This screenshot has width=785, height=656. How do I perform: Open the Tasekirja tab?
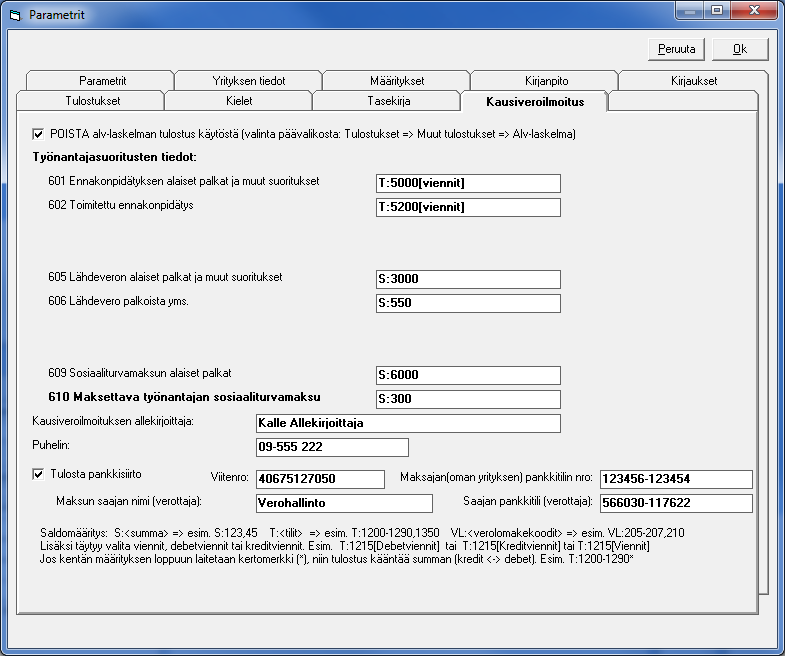click(x=388, y=101)
